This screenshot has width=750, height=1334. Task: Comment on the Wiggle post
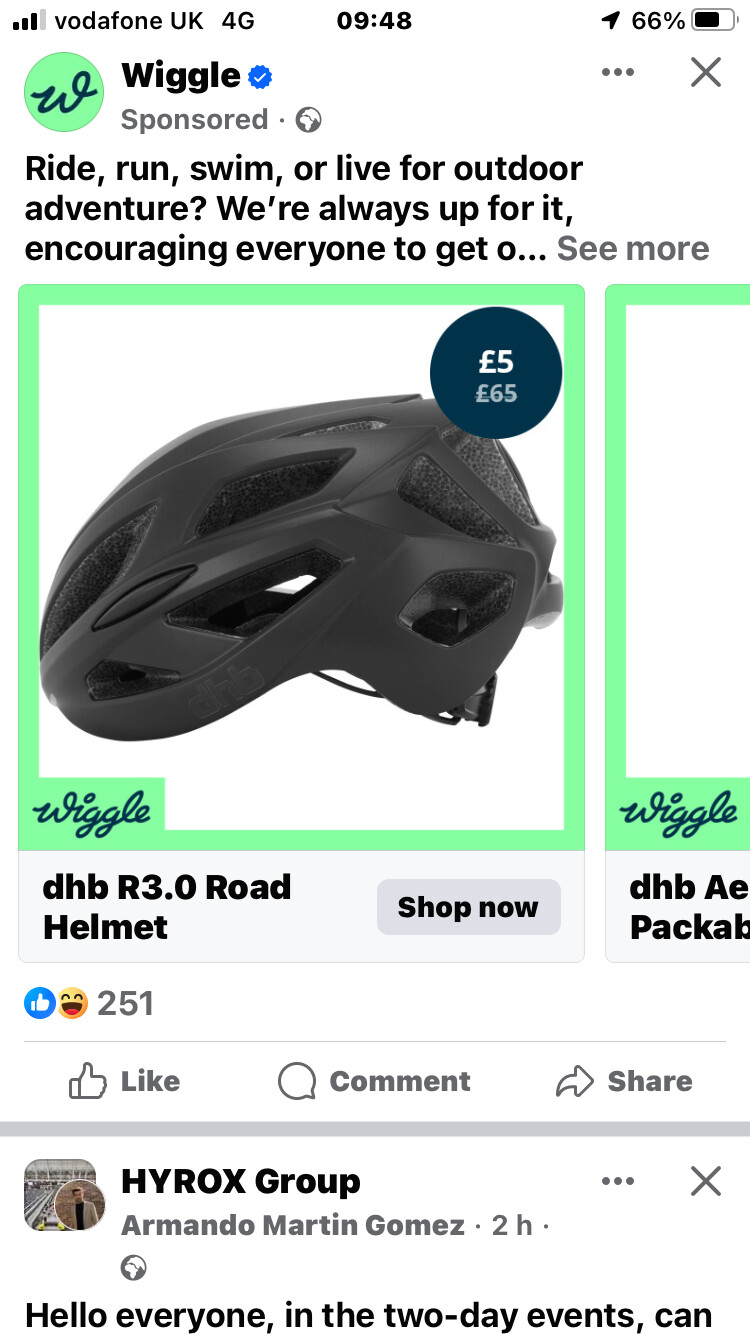(x=374, y=1081)
